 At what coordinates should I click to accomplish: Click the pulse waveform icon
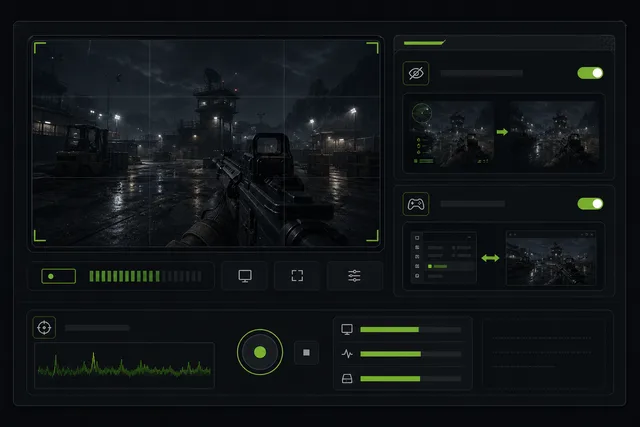[347, 354]
